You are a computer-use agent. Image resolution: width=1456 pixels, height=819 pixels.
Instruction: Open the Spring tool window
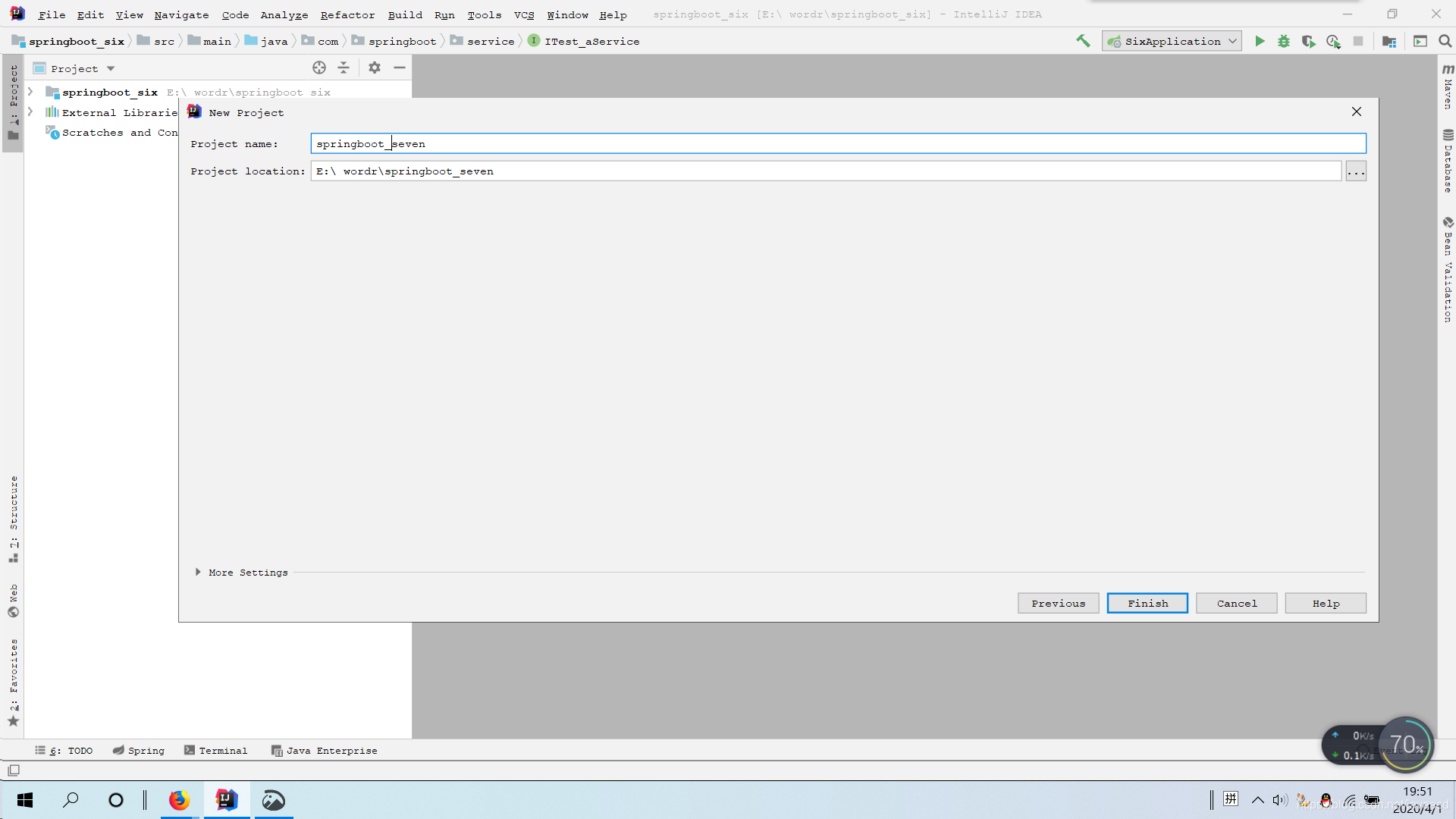click(x=139, y=750)
